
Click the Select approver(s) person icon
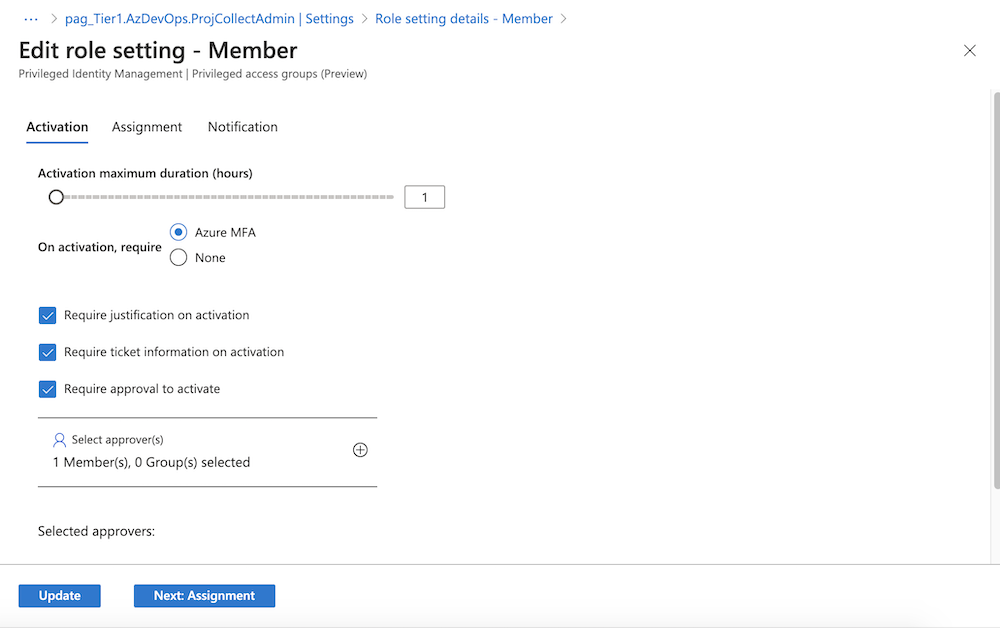pyautogui.click(x=59, y=440)
